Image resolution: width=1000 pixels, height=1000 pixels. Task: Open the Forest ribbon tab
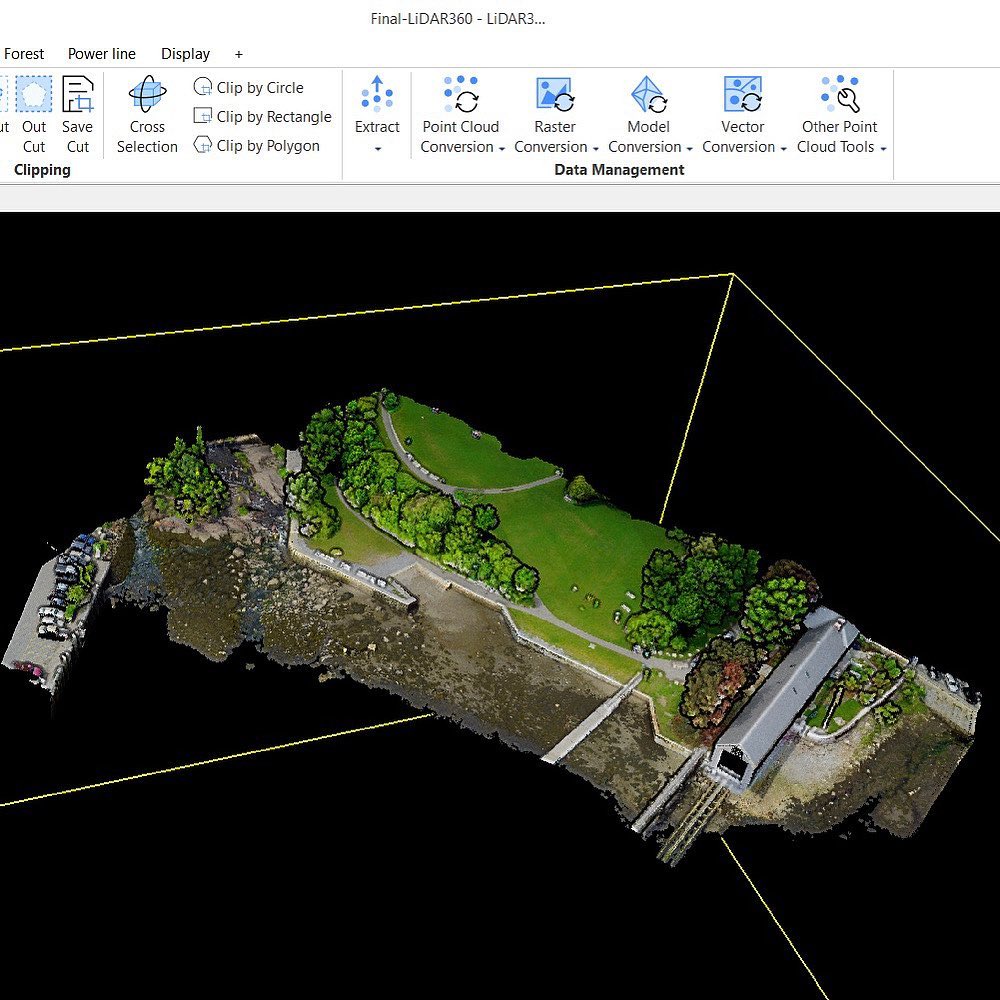(24, 54)
